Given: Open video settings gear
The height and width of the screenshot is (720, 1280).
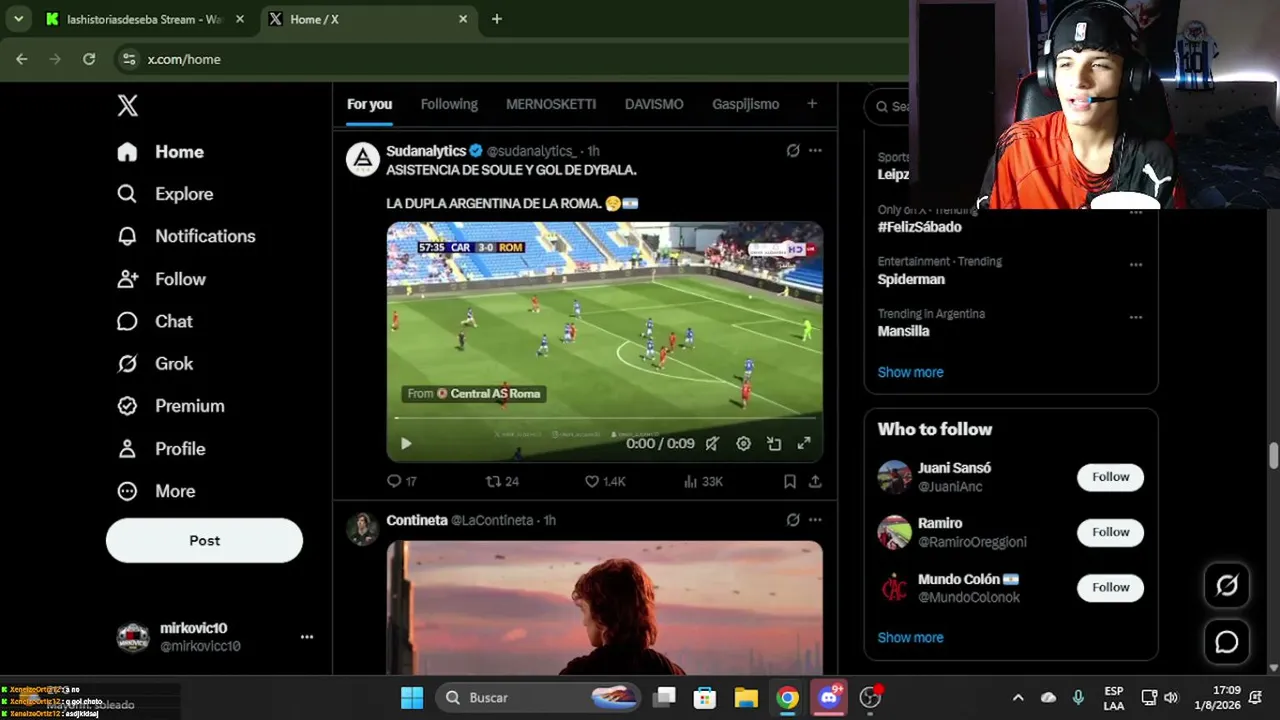Looking at the screenshot, I should tap(743, 444).
